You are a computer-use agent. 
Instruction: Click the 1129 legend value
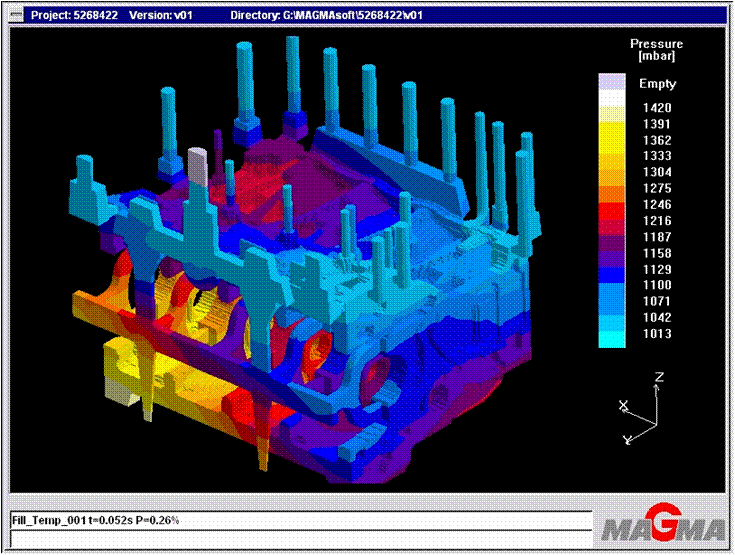pyautogui.click(x=657, y=270)
